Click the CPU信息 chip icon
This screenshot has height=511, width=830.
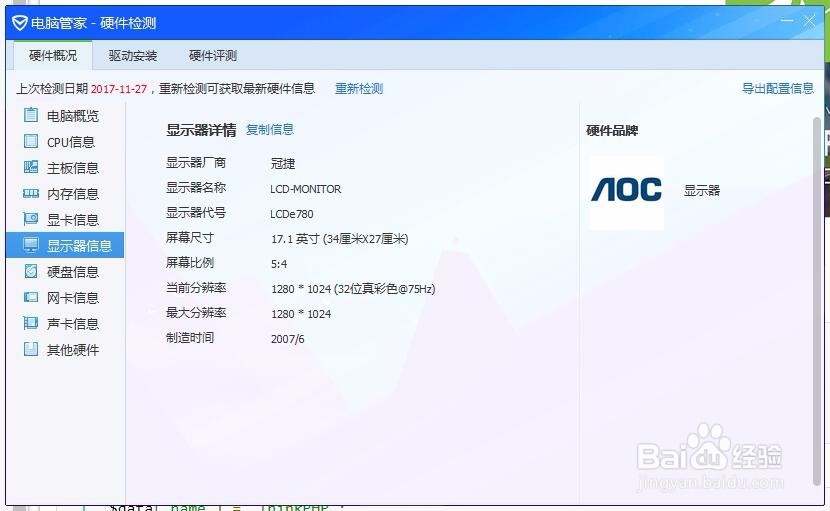tap(31, 141)
